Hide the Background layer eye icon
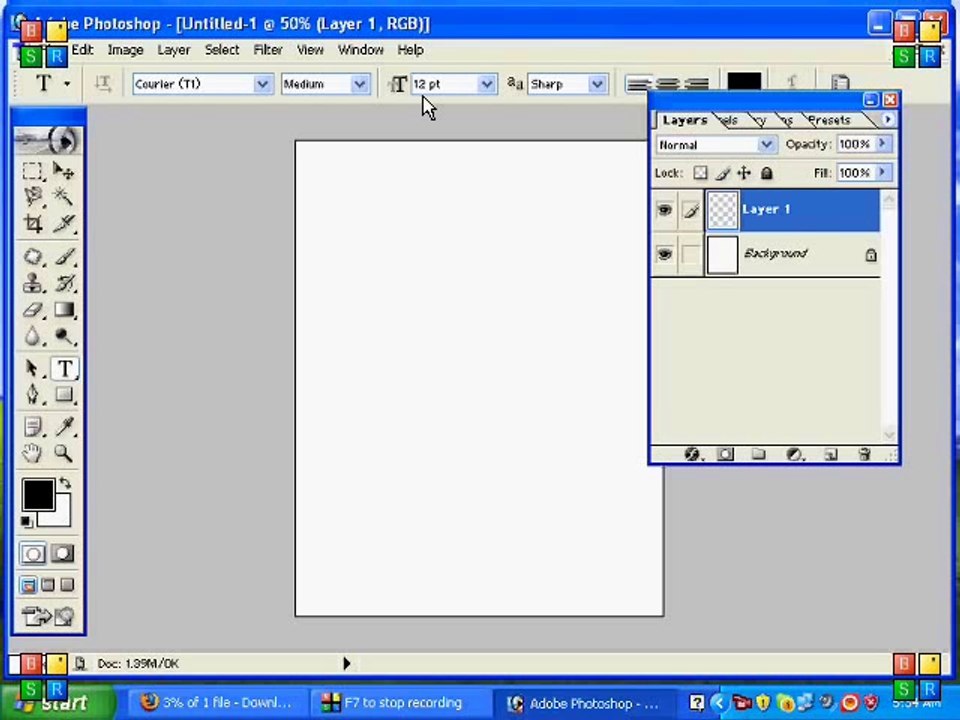The width and height of the screenshot is (960, 720). 664,253
